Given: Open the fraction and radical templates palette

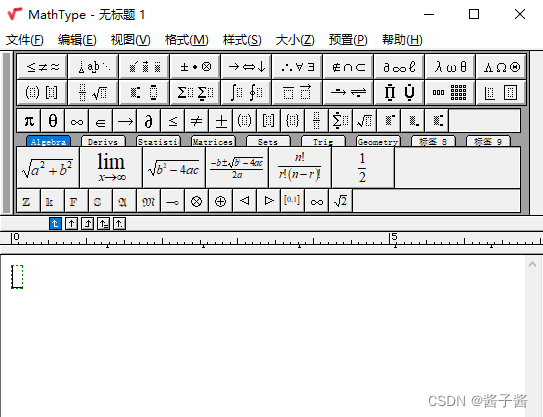Looking at the screenshot, I should [93, 92].
